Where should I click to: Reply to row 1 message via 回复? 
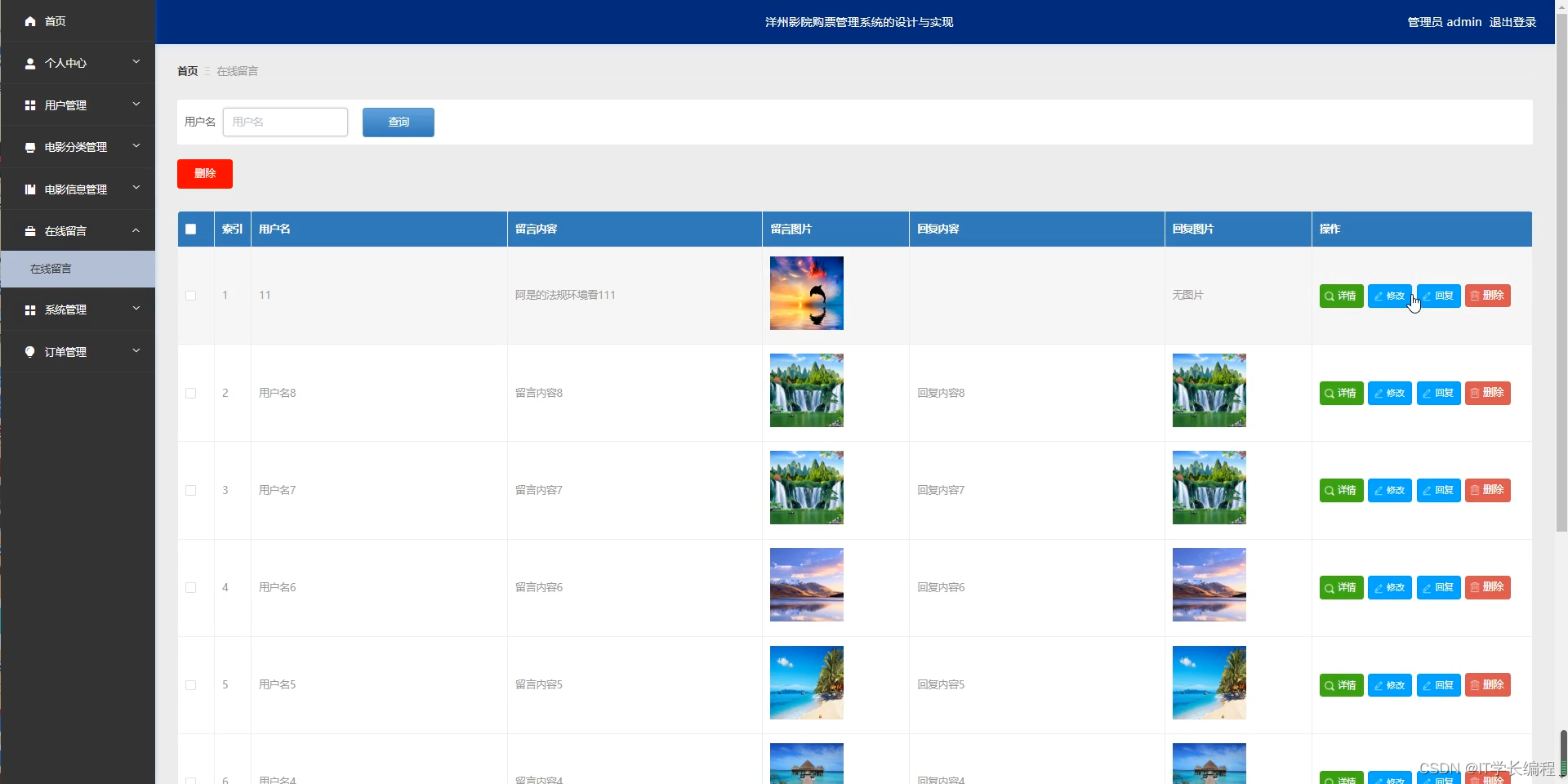click(1438, 296)
